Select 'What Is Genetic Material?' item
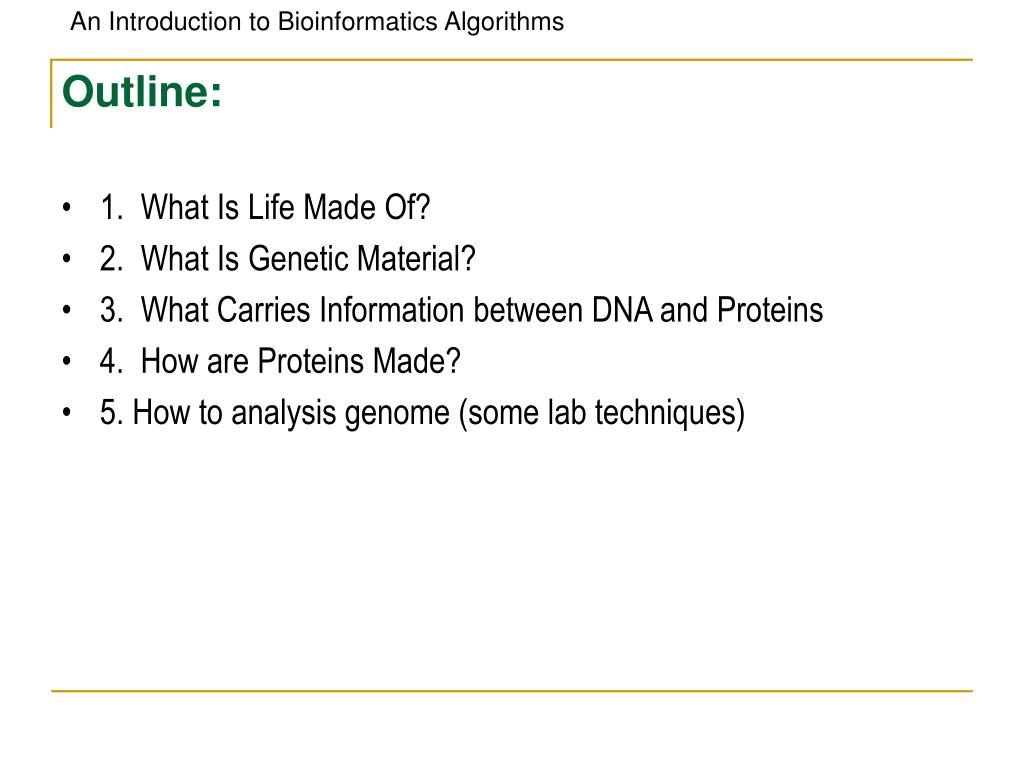 click(308, 258)
